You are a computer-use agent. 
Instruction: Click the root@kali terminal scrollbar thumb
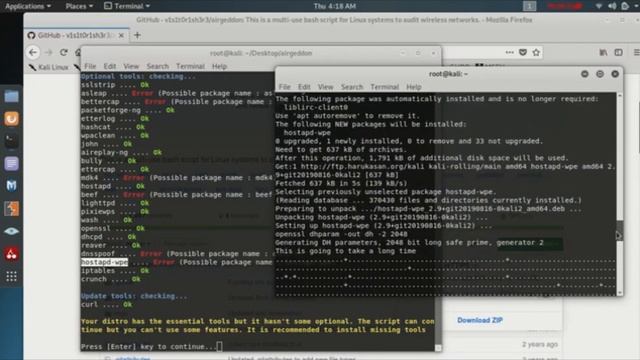(620, 231)
